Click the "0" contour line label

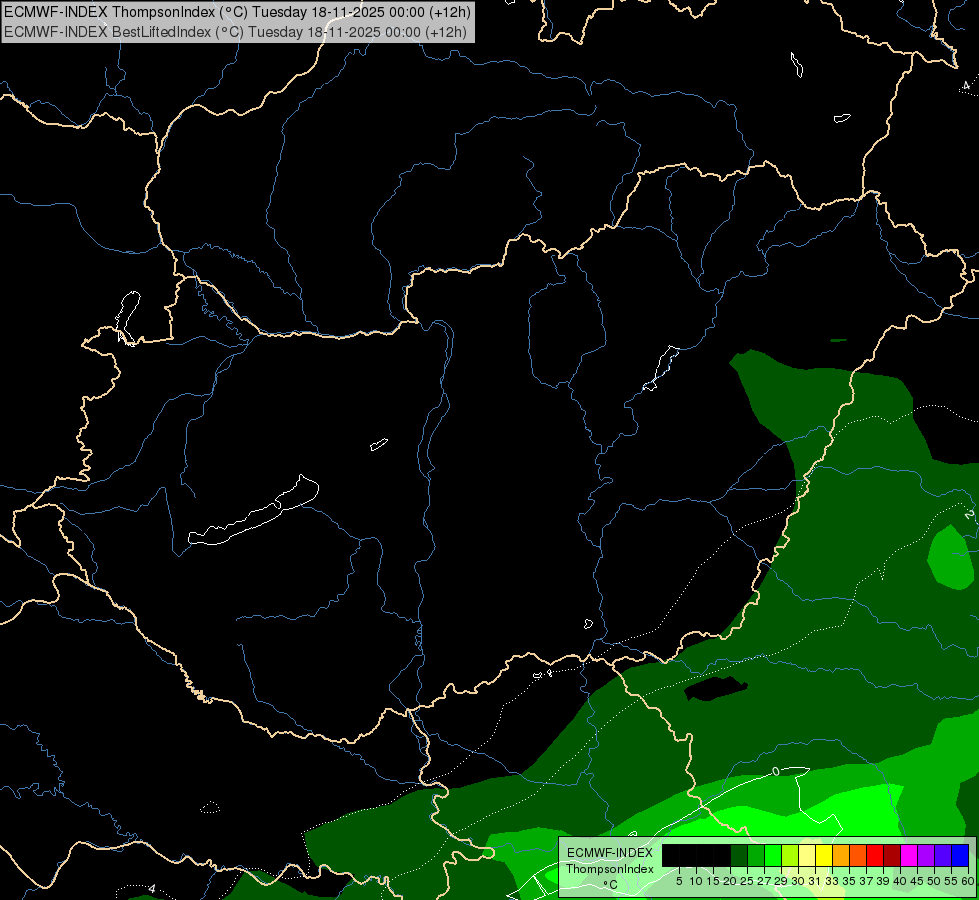(x=776, y=771)
